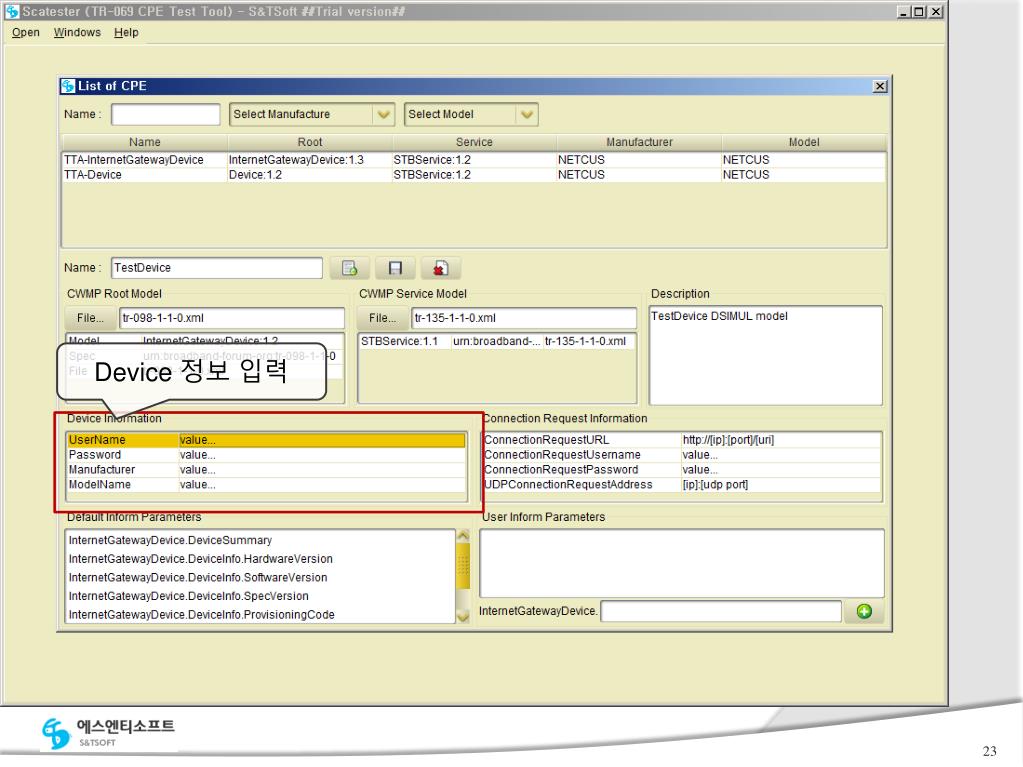Click the Manufacturer column header

[x=639, y=142]
